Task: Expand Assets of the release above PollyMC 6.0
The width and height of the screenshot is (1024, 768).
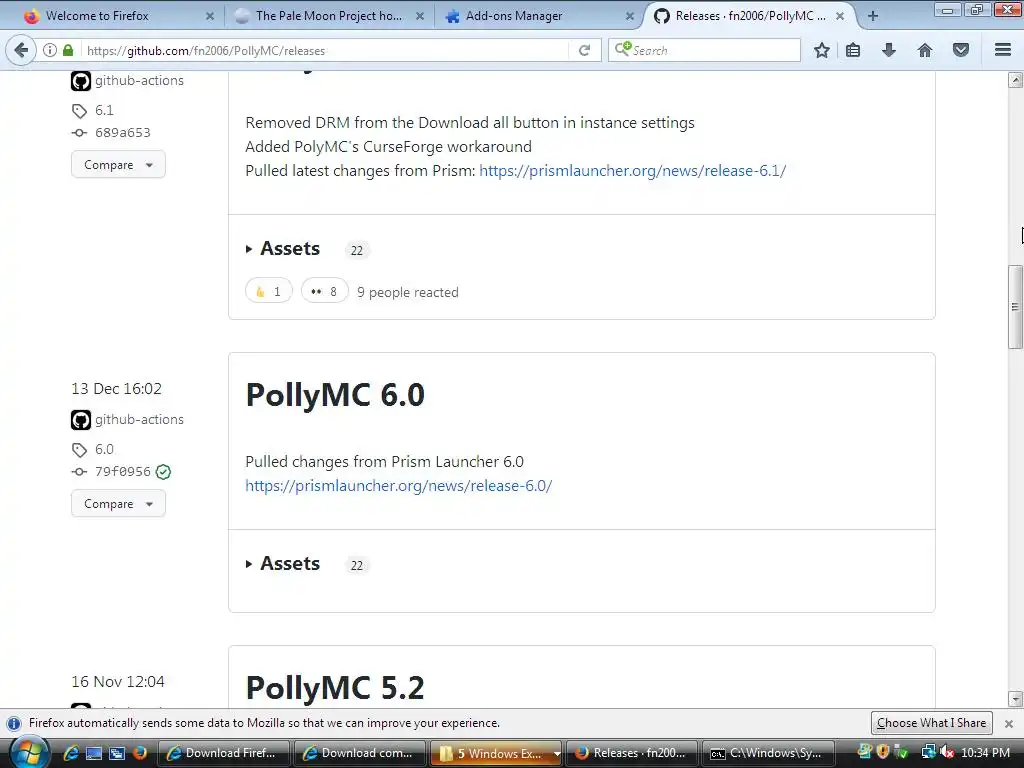Action: (x=283, y=249)
